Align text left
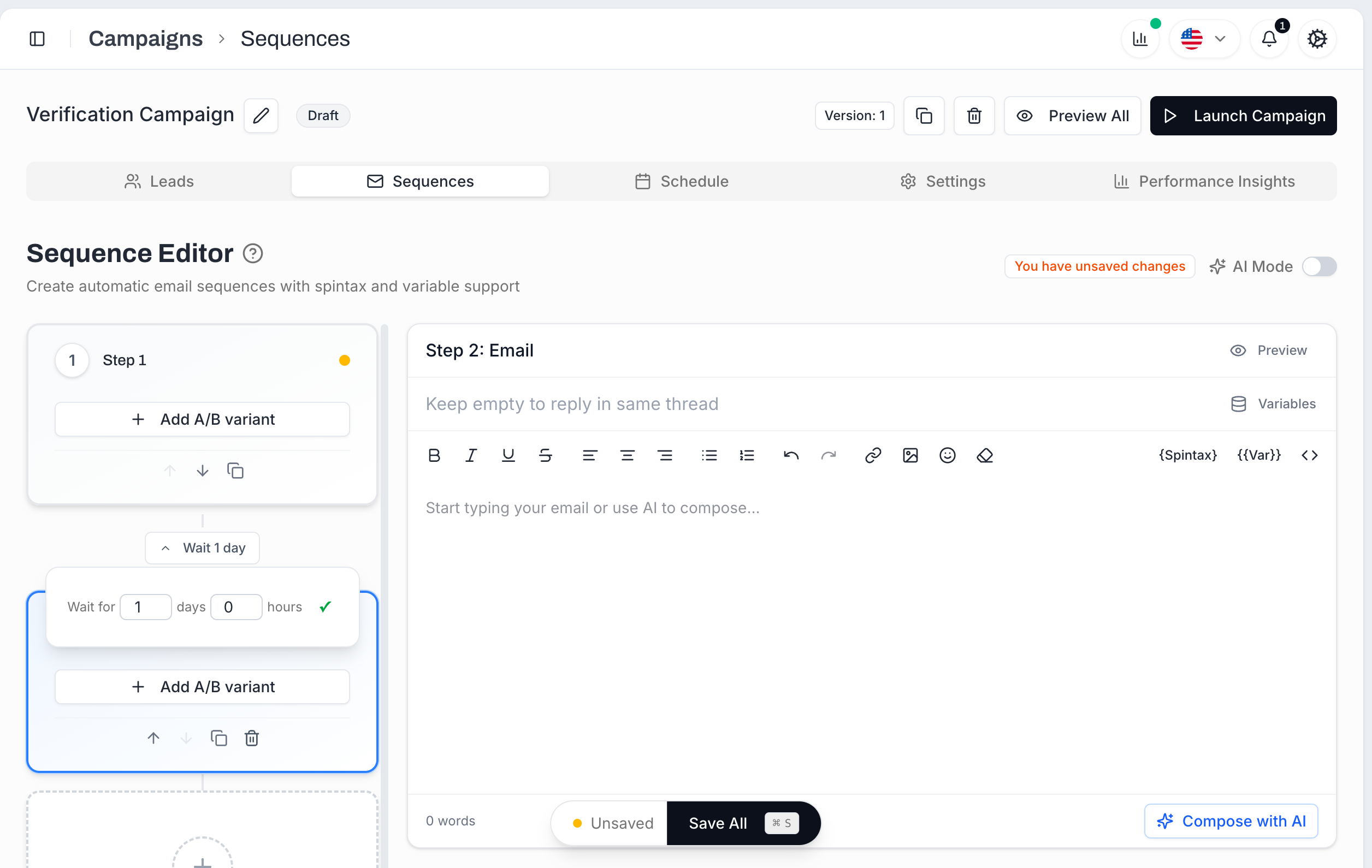Image resolution: width=1372 pixels, height=868 pixels. (x=590, y=456)
